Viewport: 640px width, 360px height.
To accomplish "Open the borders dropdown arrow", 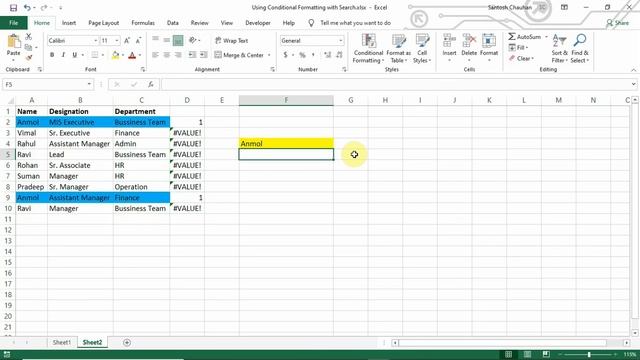I will coord(102,55).
